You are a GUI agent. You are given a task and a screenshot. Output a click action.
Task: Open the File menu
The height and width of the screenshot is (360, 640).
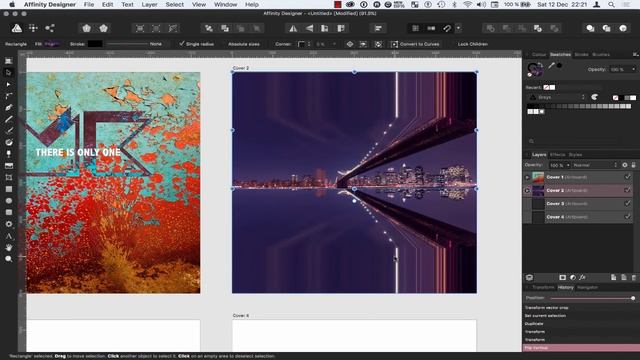89,4
